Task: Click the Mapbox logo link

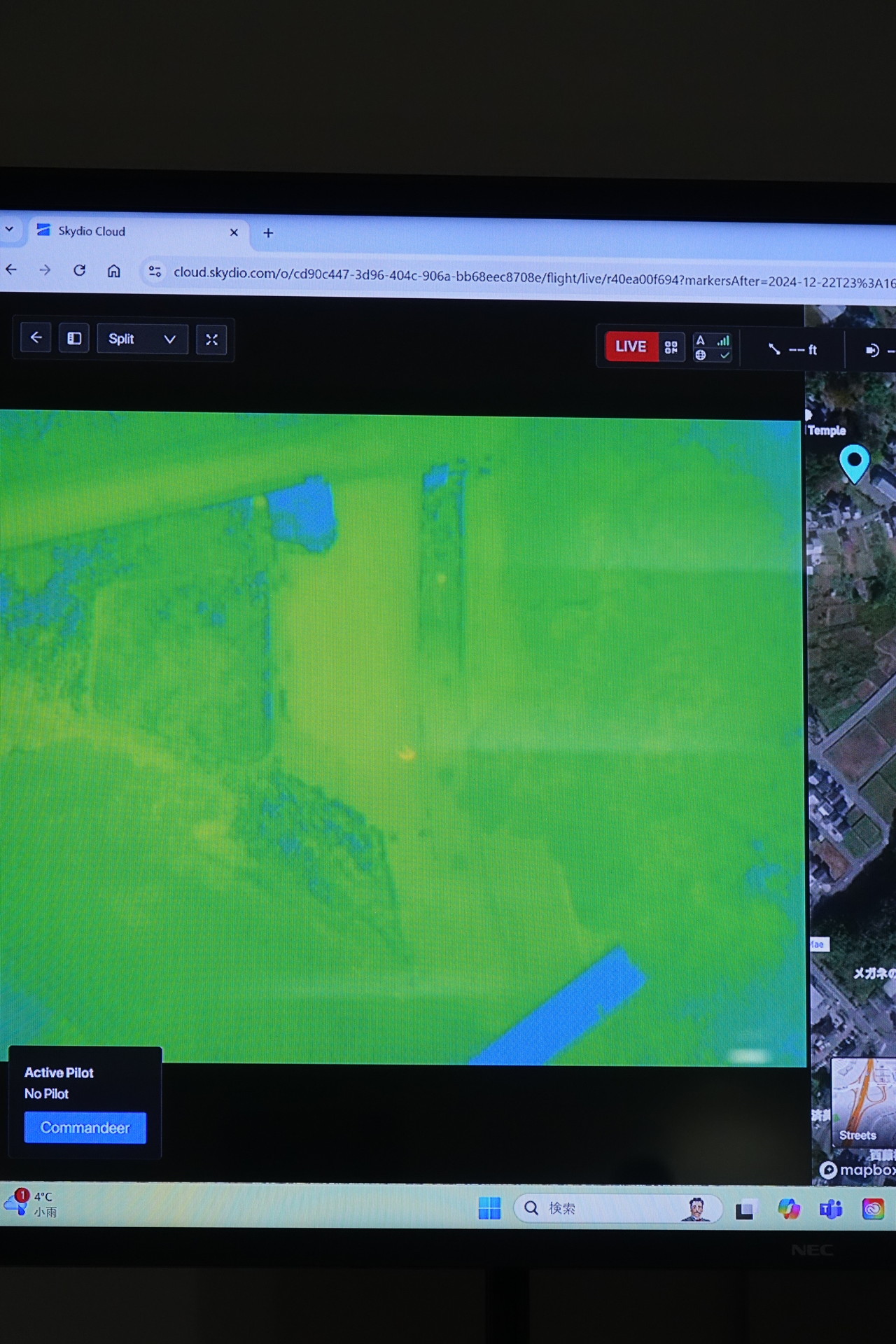Action: 857,1170
